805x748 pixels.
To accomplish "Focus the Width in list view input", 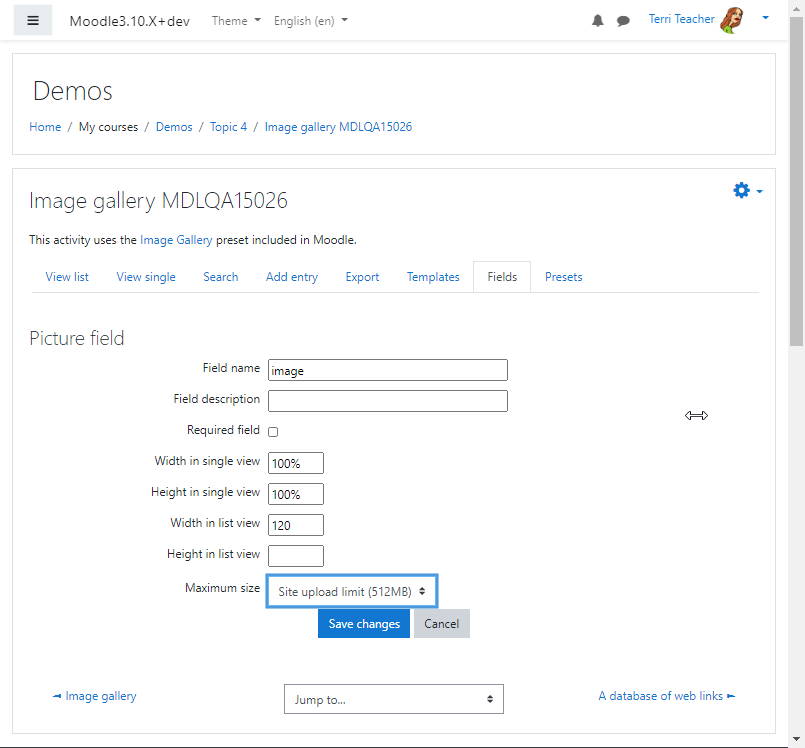I will click(296, 525).
